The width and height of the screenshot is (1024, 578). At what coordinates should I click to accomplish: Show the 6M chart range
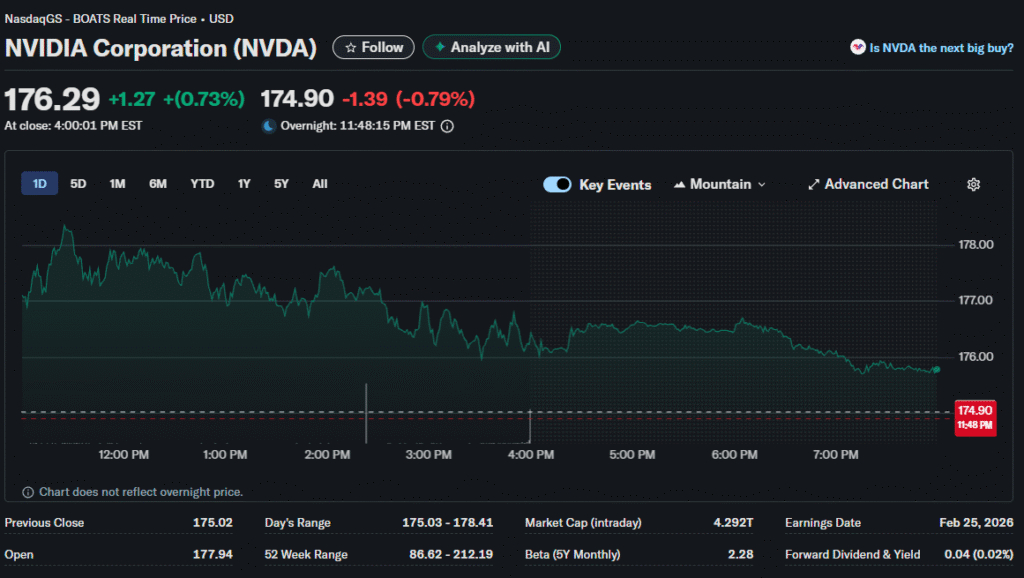pos(158,184)
